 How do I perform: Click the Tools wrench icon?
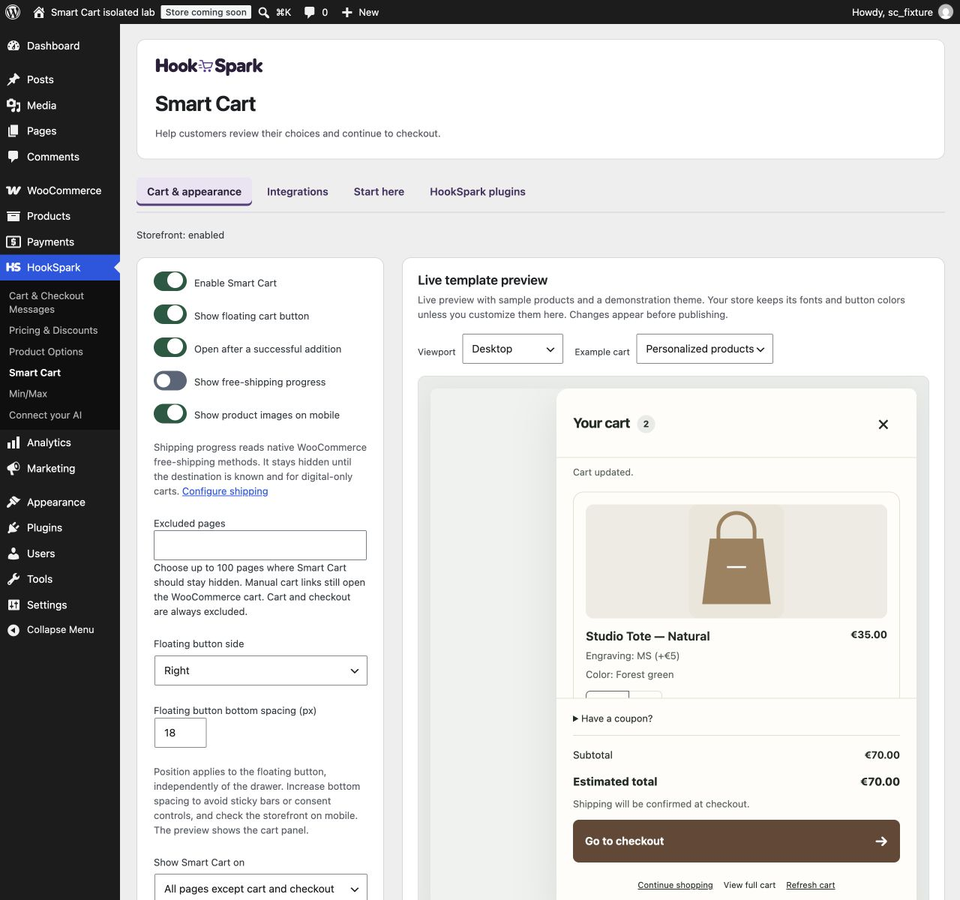click(13, 579)
